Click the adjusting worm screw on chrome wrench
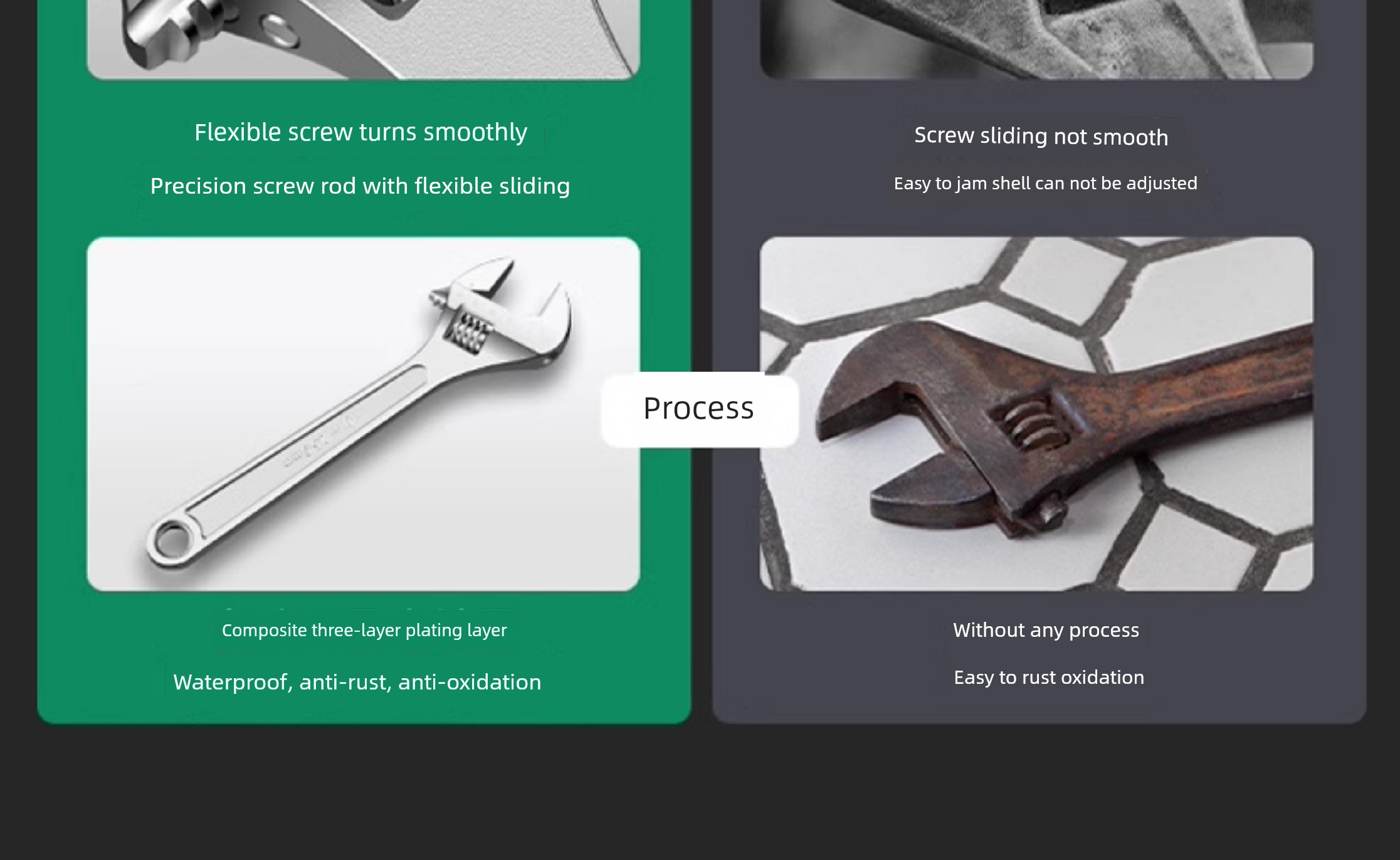Viewport: 1400px width, 860px height. point(467,332)
